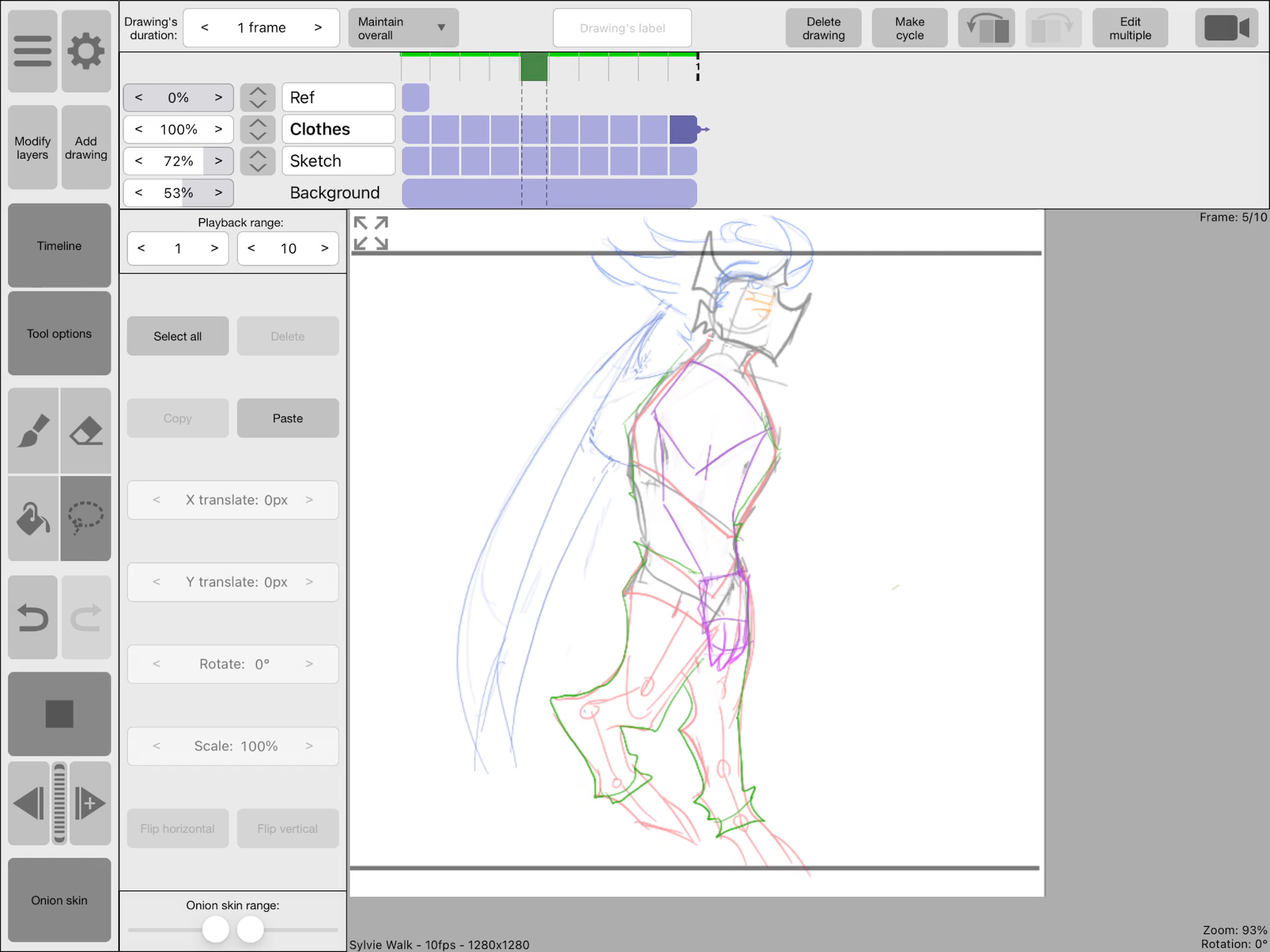Click the Ref layer first frame cell
Viewport: 1270px width, 952px height.
pos(415,97)
